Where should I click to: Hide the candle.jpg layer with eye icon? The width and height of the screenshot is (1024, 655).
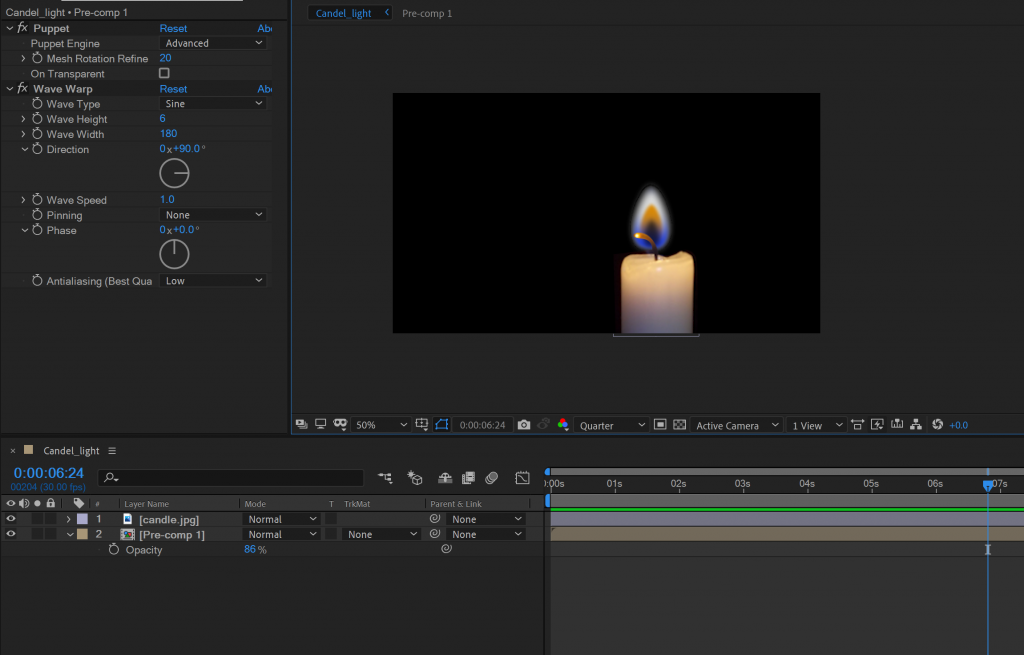pyautogui.click(x=11, y=519)
